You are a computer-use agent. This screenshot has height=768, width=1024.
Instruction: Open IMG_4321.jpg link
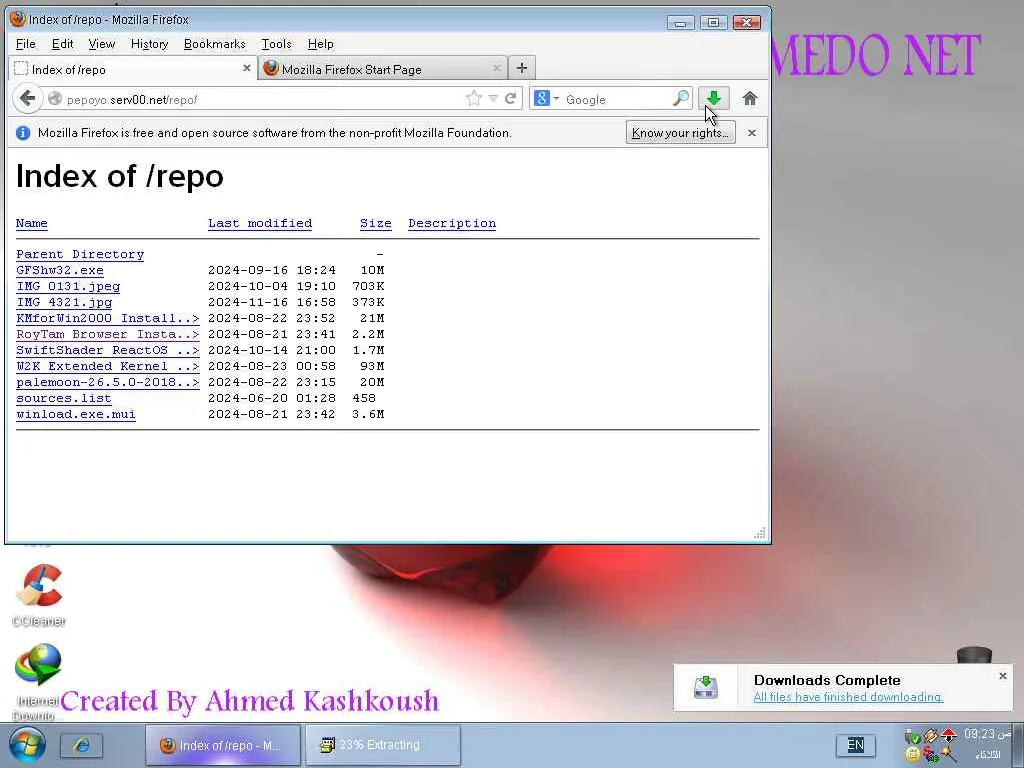(64, 302)
